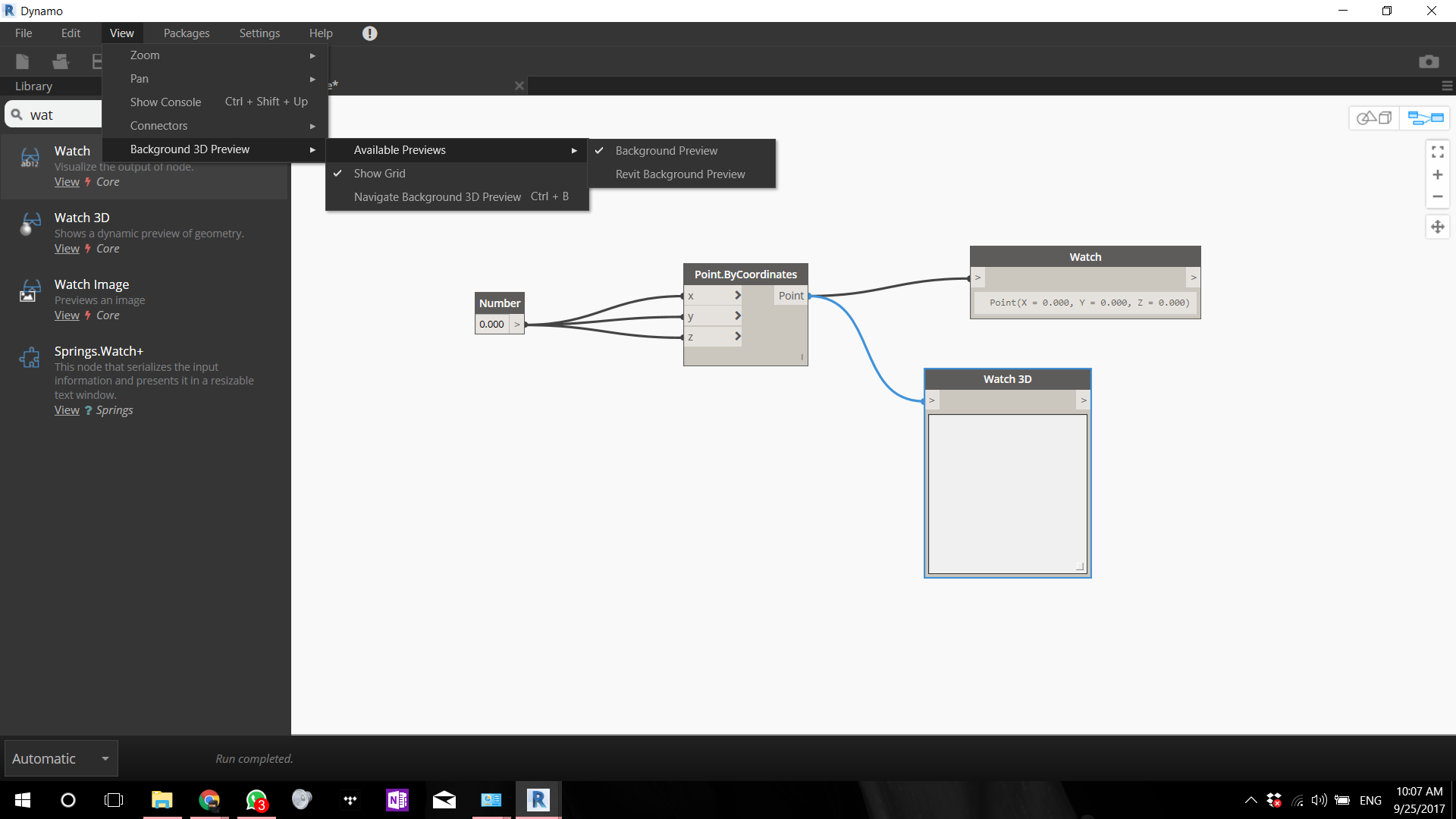The height and width of the screenshot is (819, 1456).
Task: Expand the Available Previews submenu
Action: (457, 150)
